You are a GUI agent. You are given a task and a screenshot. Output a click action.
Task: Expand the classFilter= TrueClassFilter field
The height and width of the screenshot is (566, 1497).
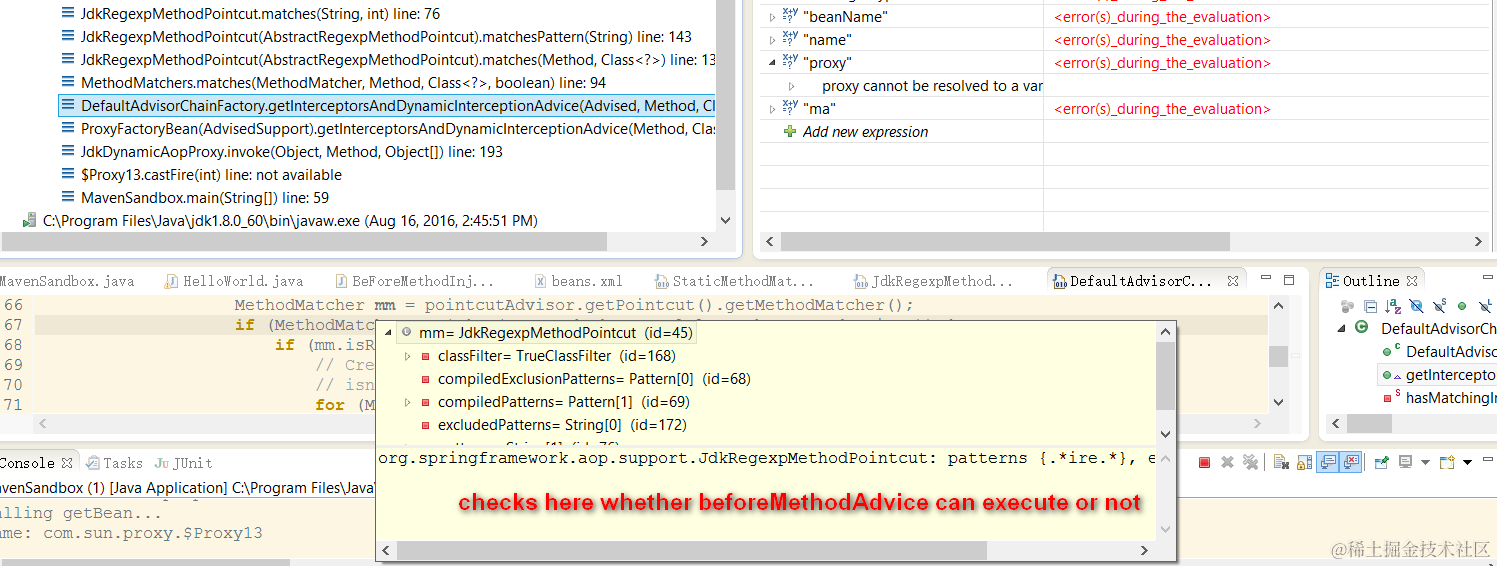[x=407, y=356]
